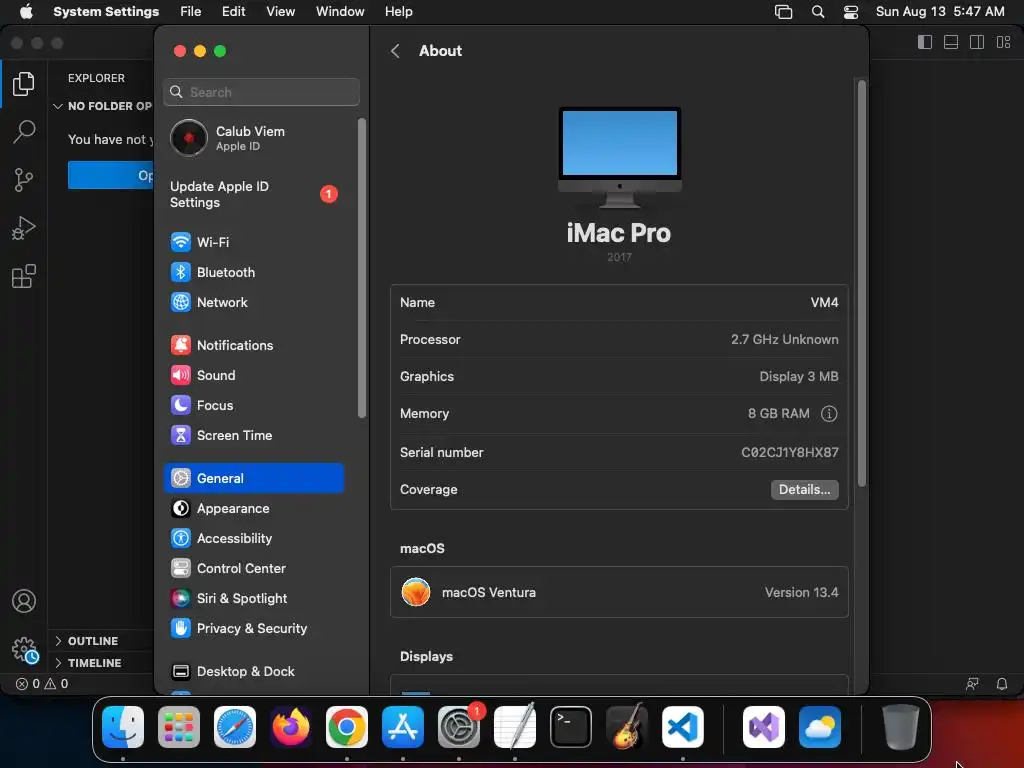
Task: Select Bluetooth in settings sidebar
Action: pyautogui.click(x=253, y=272)
